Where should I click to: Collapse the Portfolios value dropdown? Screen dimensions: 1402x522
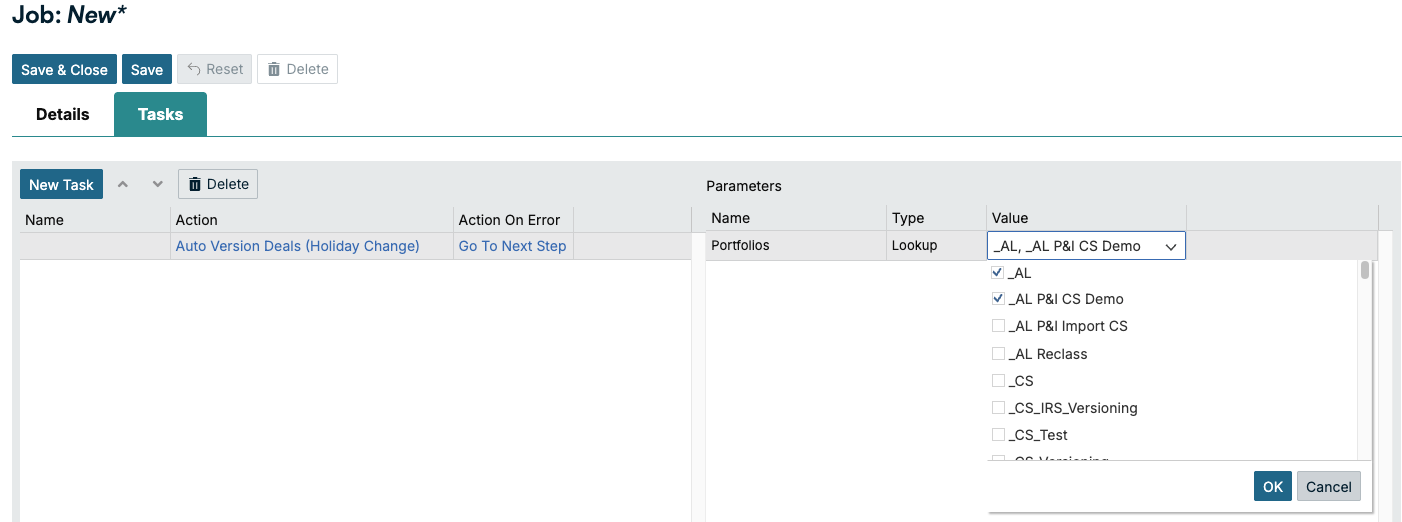click(1171, 246)
